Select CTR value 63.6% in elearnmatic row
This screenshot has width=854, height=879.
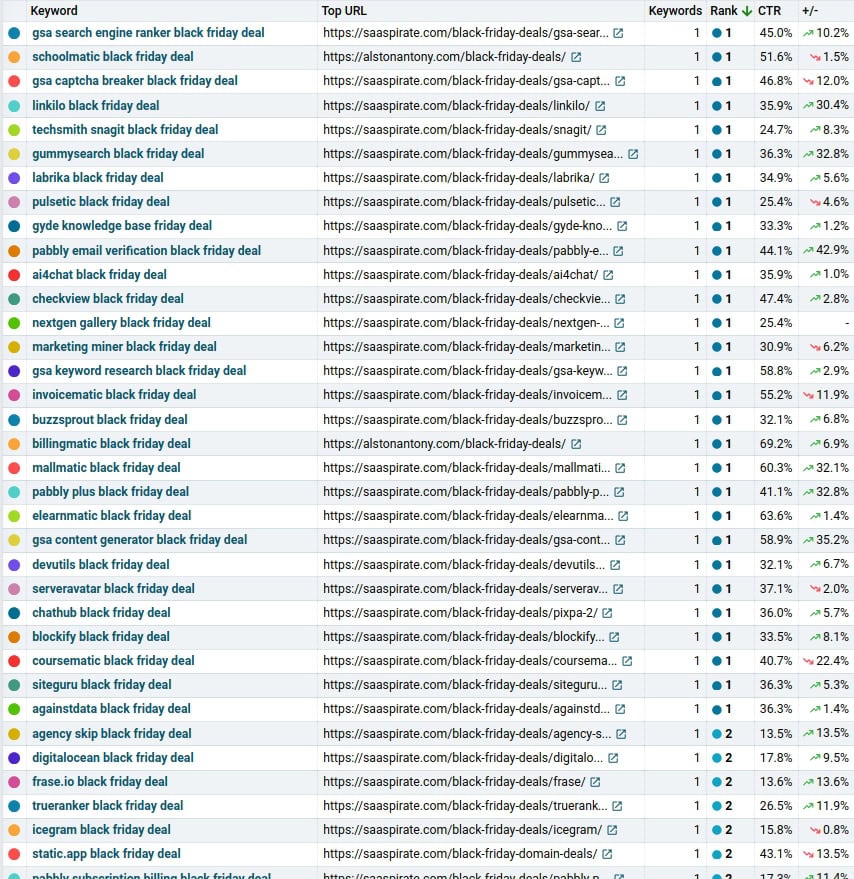click(x=775, y=516)
